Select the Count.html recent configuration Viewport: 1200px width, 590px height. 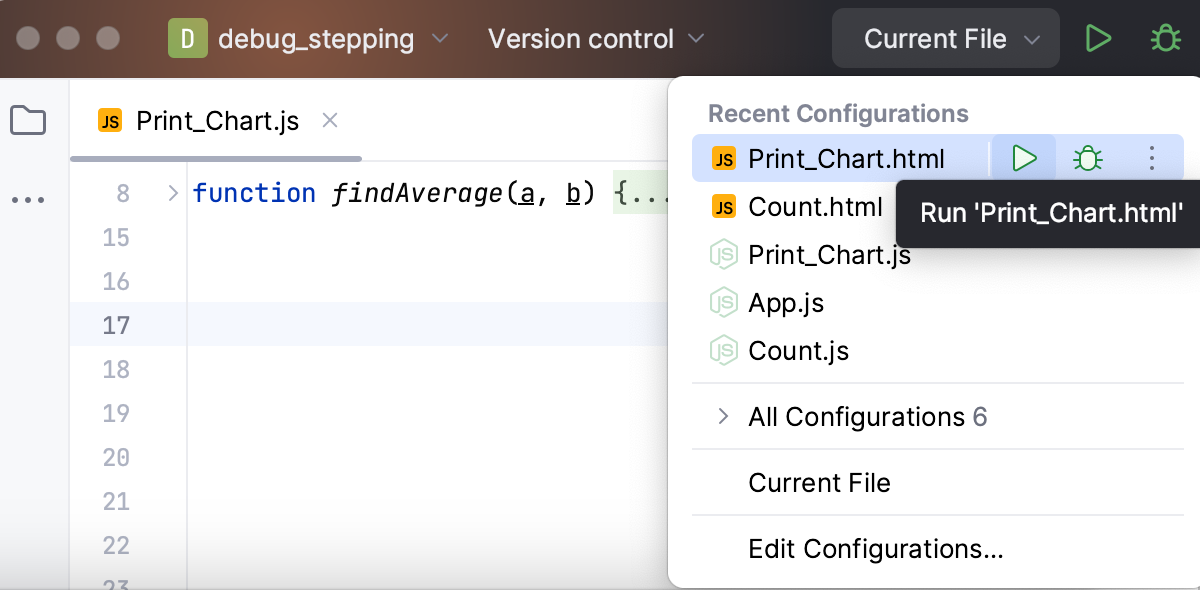[815, 206]
